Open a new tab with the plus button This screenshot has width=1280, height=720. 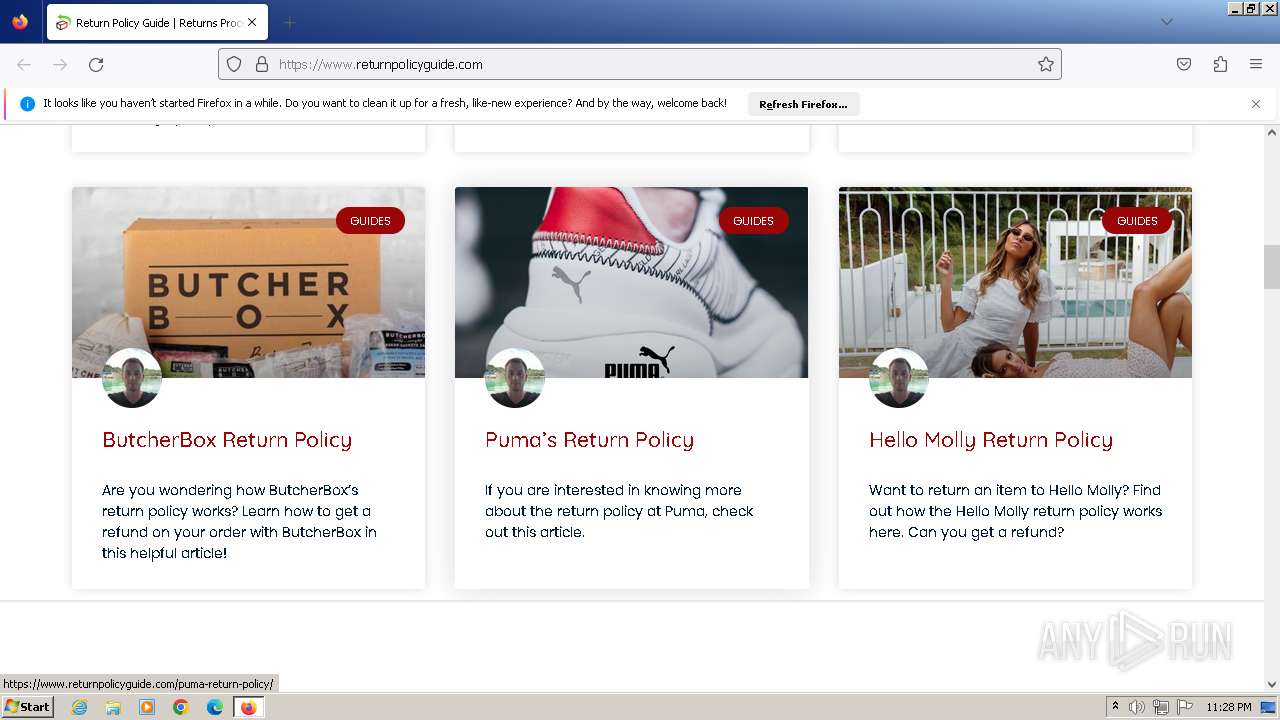click(289, 22)
